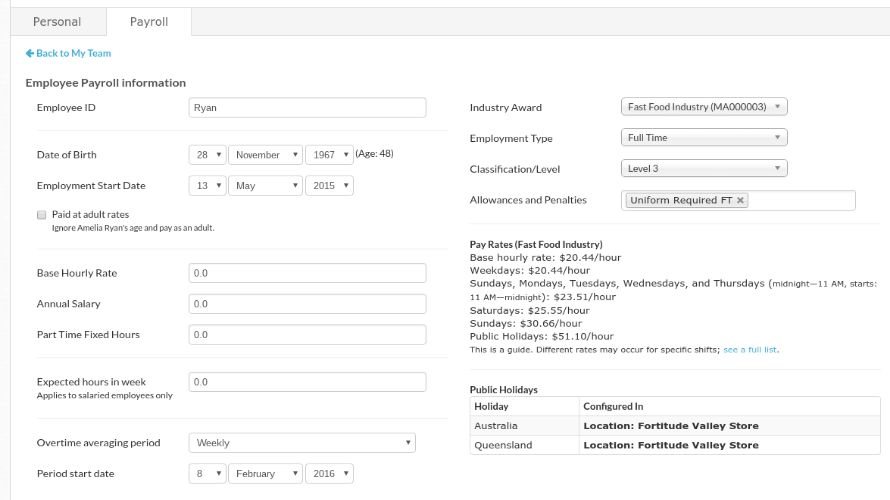The image size is (890, 500).
Task: Go back via Back to My Team link
Action: 74,54
